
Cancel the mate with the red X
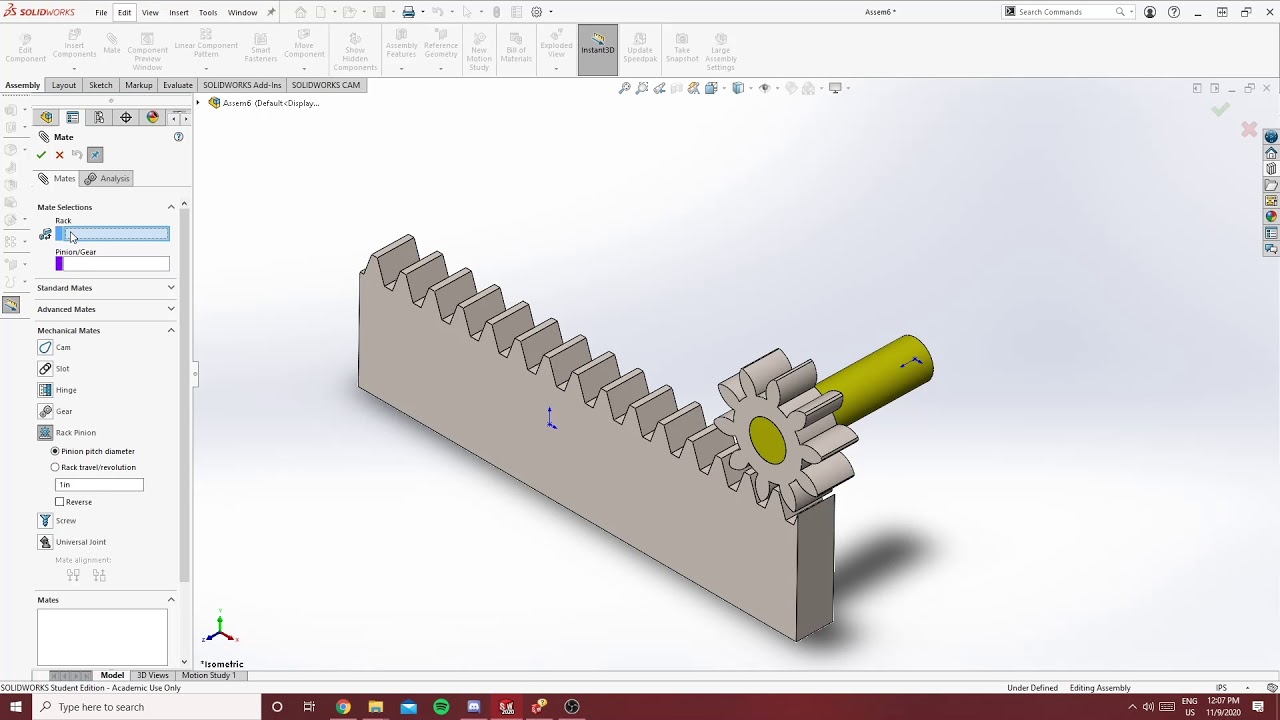point(59,155)
